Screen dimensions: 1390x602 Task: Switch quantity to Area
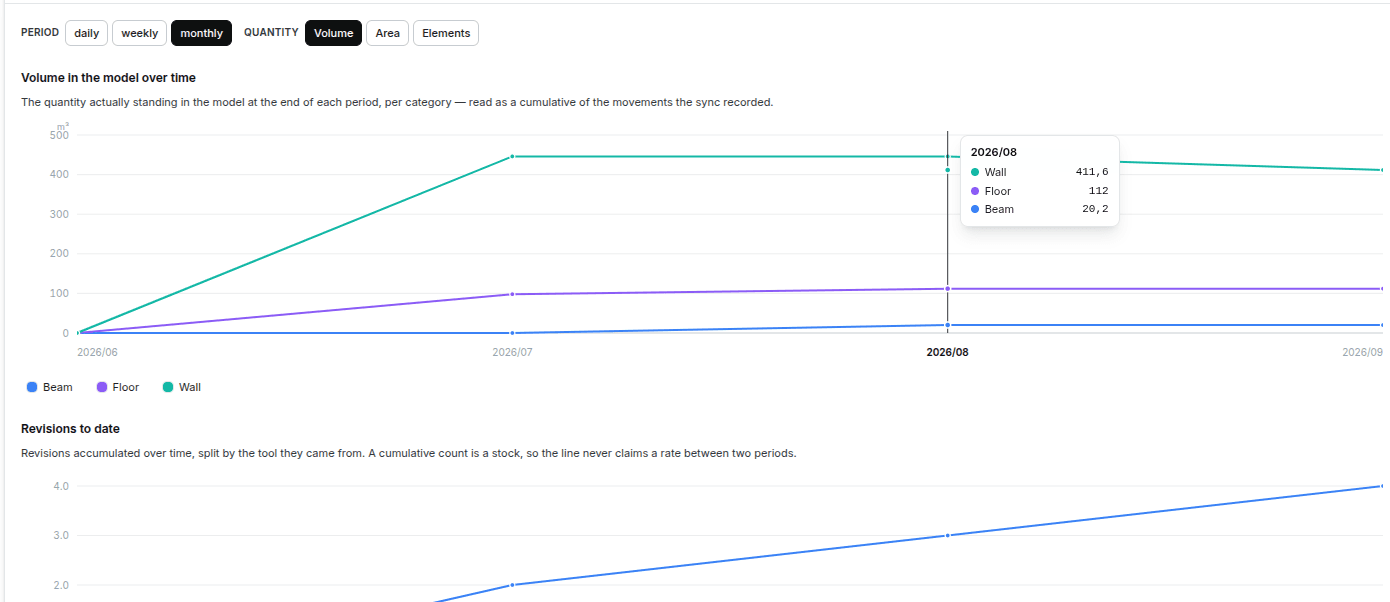point(388,33)
